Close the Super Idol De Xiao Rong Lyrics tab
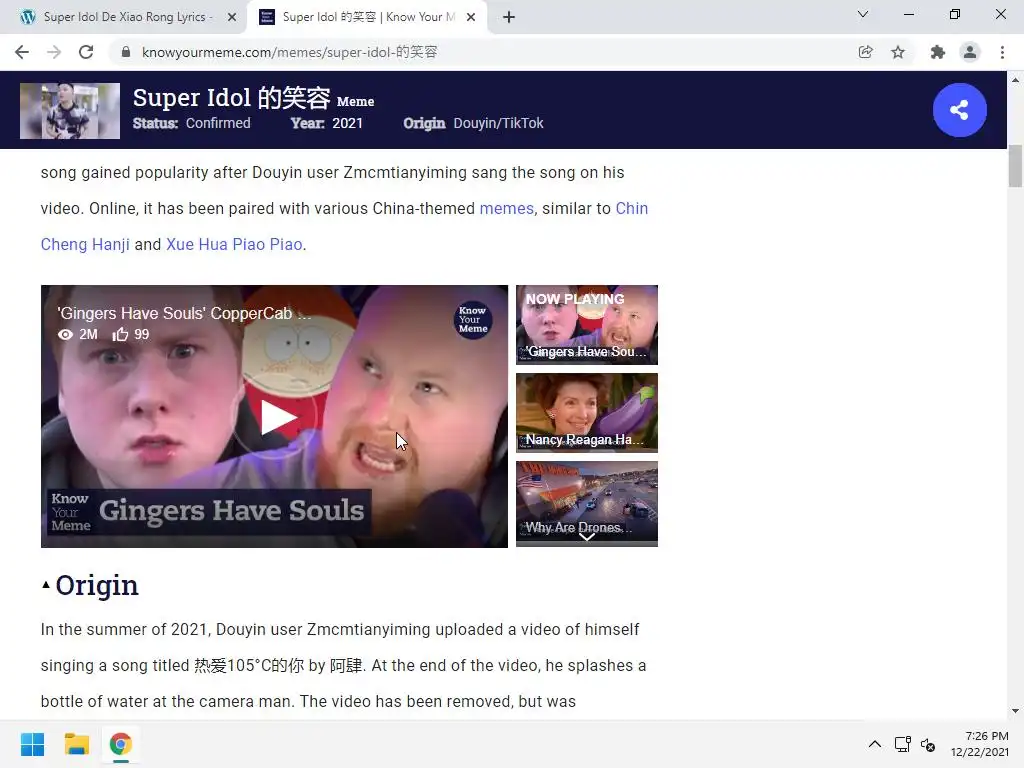This screenshot has height=768, width=1024. [x=232, y=17]
